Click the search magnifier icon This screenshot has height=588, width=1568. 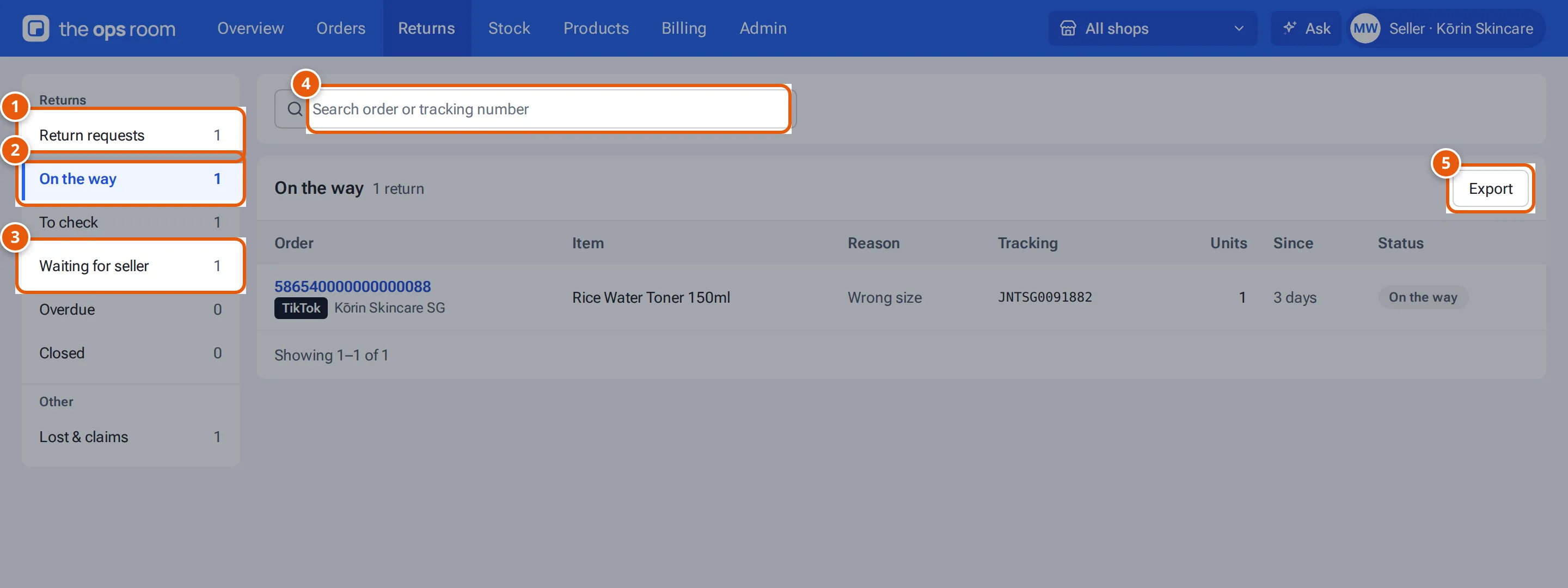pyautogui.click(x=295, y=109)
